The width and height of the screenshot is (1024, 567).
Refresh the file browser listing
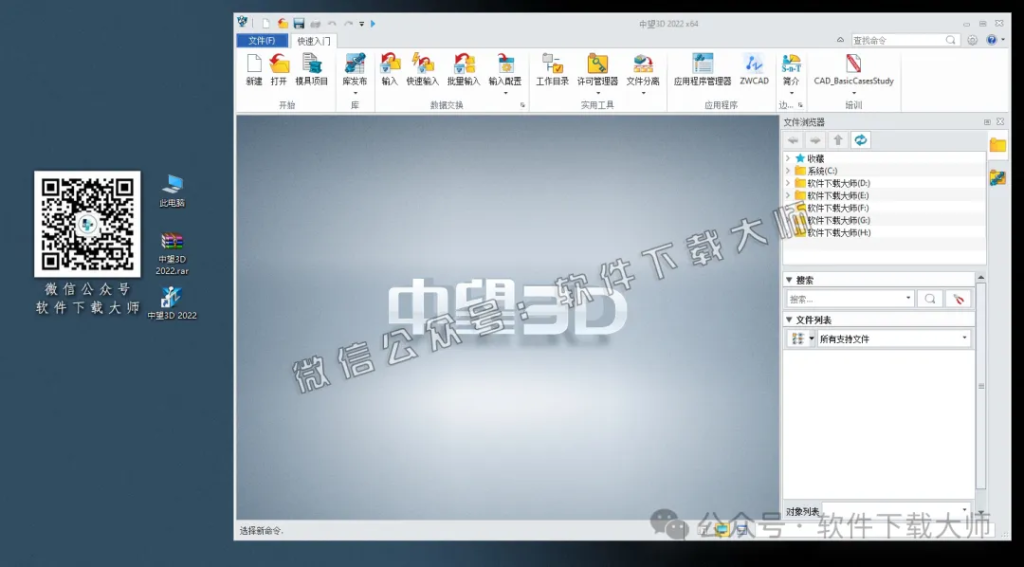coord(860,140)
